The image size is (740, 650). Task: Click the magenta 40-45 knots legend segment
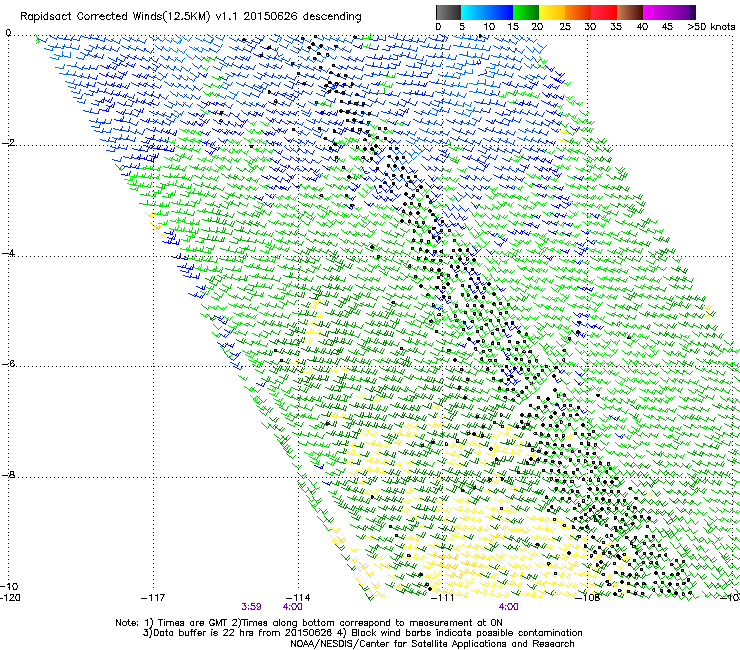[x=656, y=12]
